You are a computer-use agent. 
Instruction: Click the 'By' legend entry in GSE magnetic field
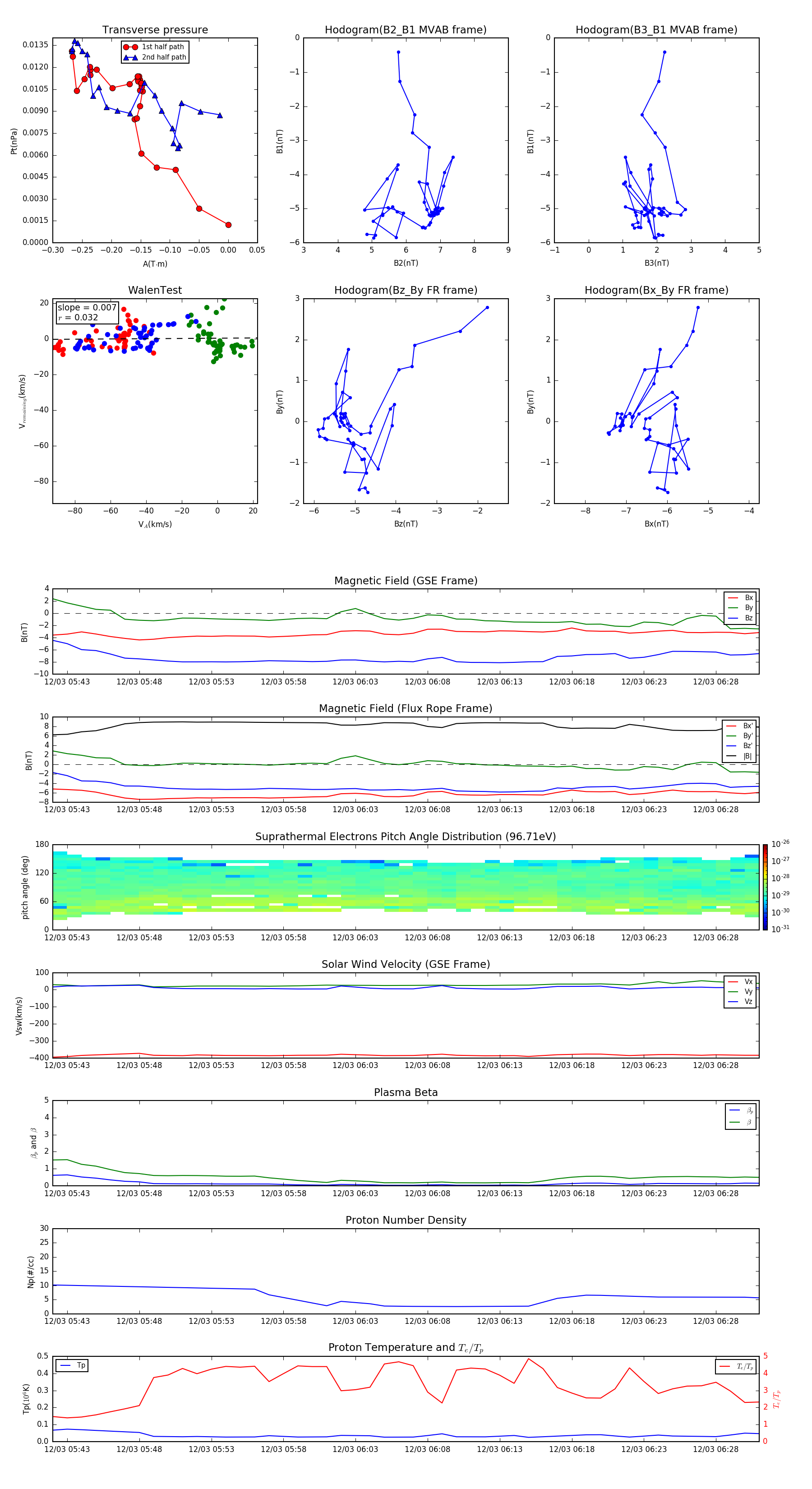pos(741,607)
